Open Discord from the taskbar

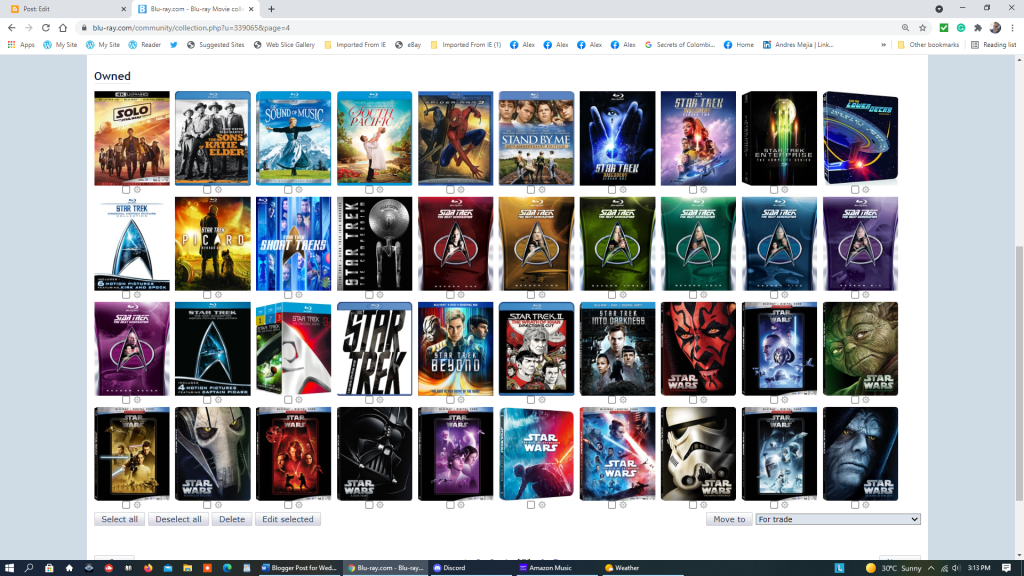450,568
